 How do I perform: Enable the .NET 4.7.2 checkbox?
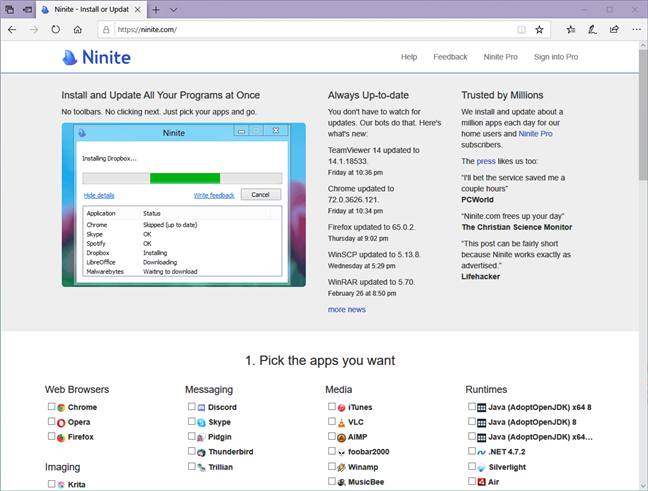click(x=472, y=451)
